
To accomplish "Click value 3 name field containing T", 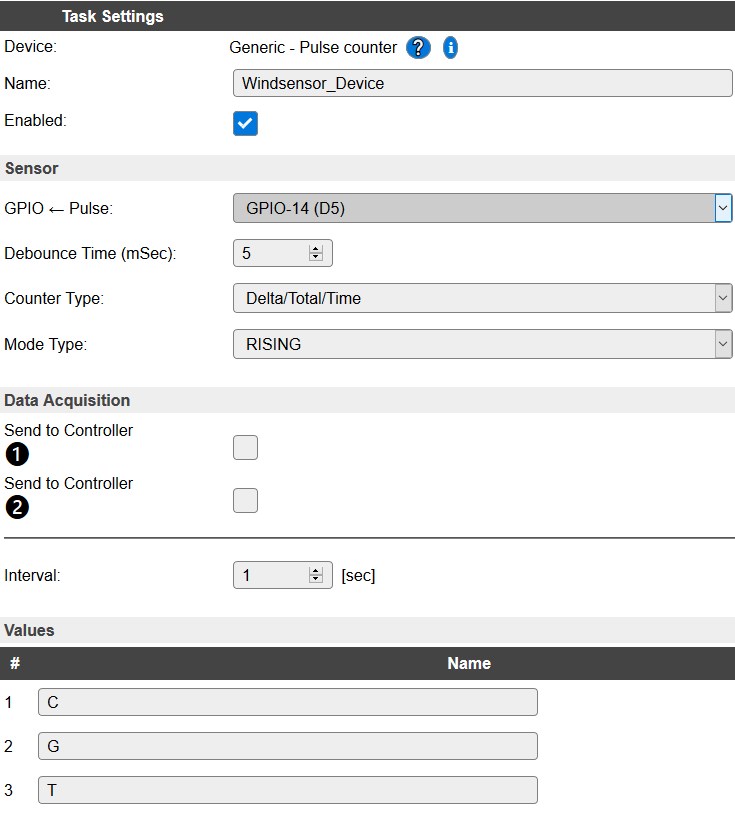I will [x=287, y=790].
